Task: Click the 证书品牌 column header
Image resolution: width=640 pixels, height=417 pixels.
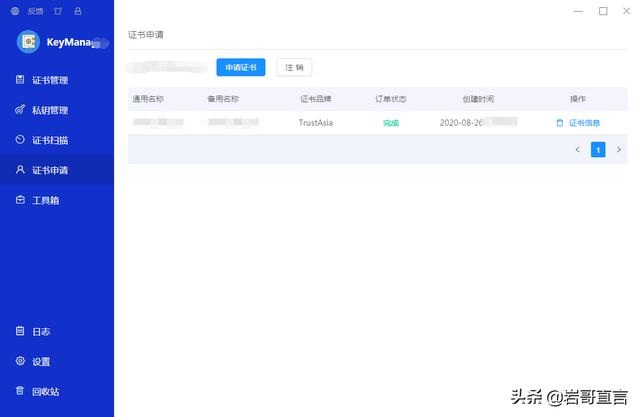Action: 316,99
